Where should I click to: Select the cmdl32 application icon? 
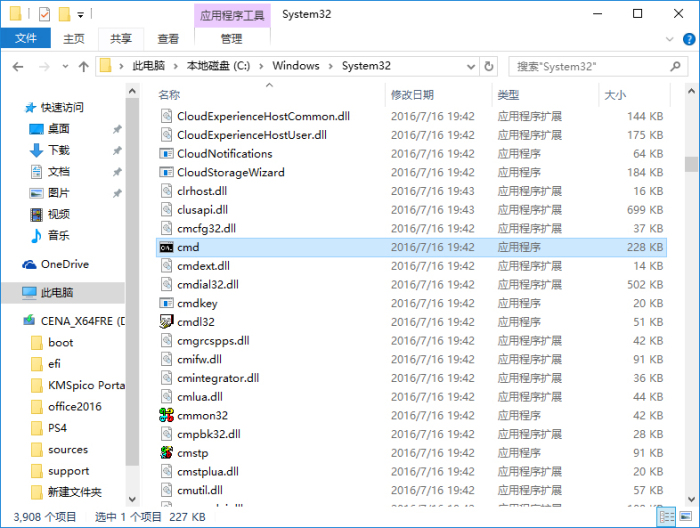click(166, 322)
